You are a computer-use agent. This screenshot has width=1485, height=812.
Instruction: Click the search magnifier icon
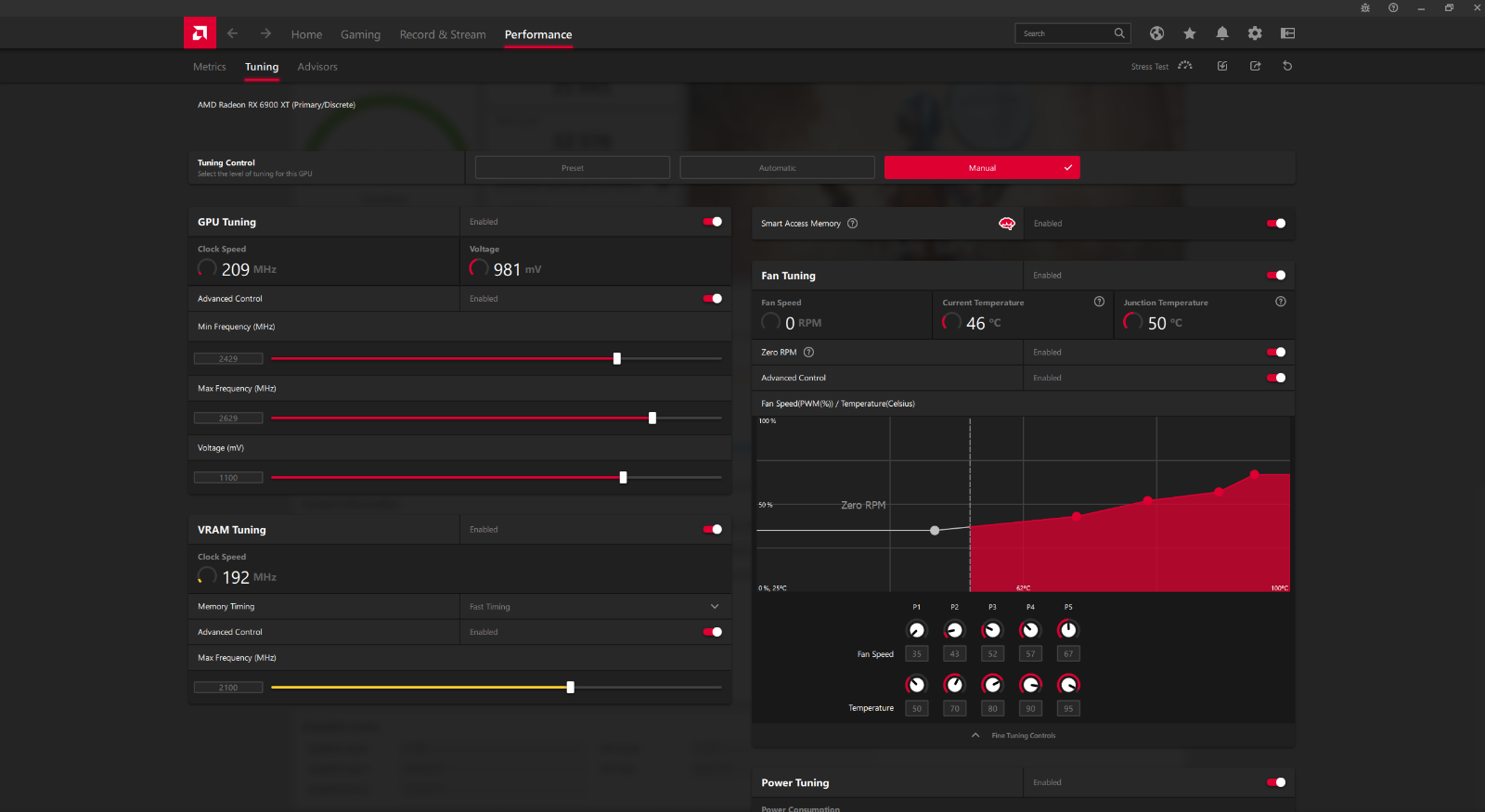(1119, 33)
